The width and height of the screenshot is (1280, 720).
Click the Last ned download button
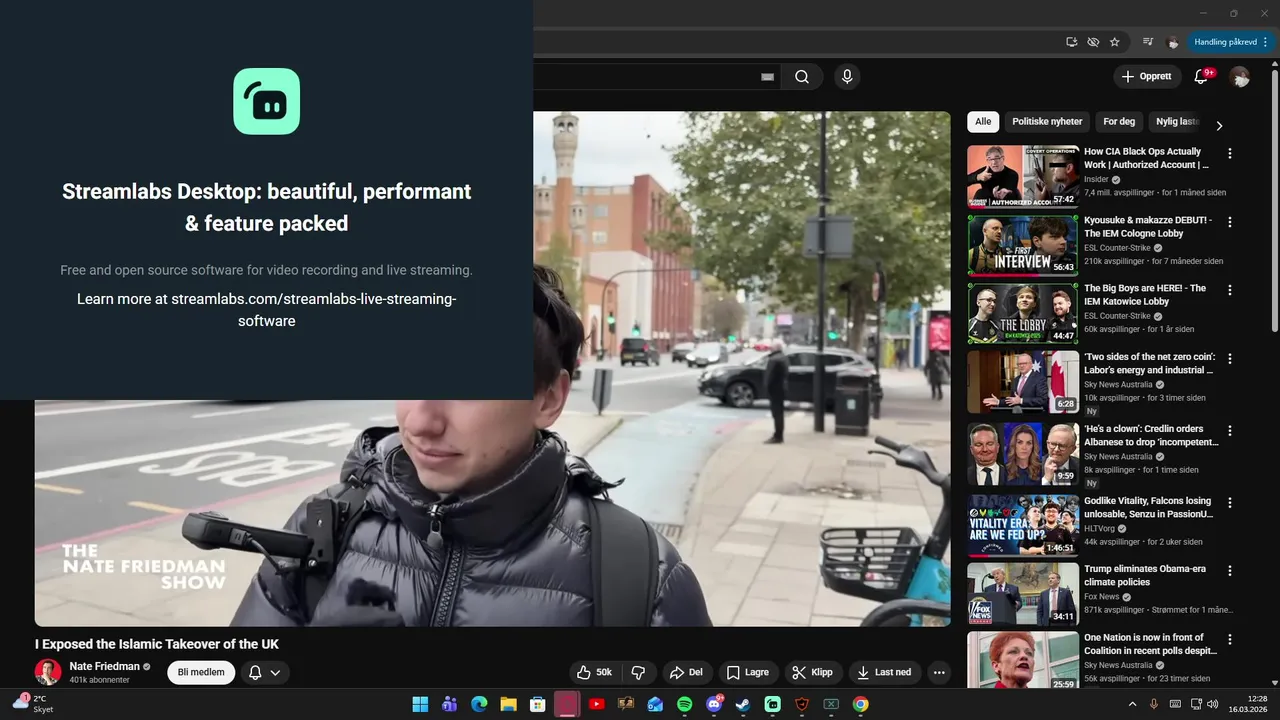(x=884, y=673)
